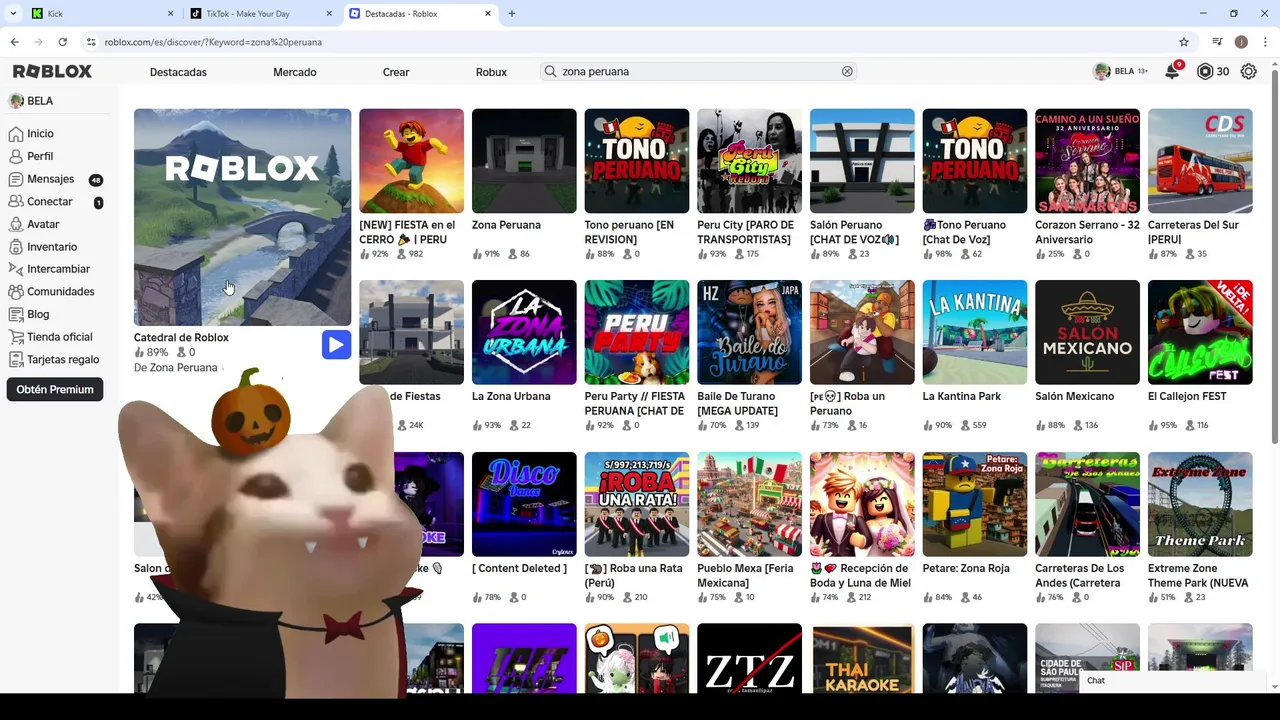The image size is (1280, 720).
Task: Open Salón Mexicano thumbnail
Action: tap(1088, 332)
